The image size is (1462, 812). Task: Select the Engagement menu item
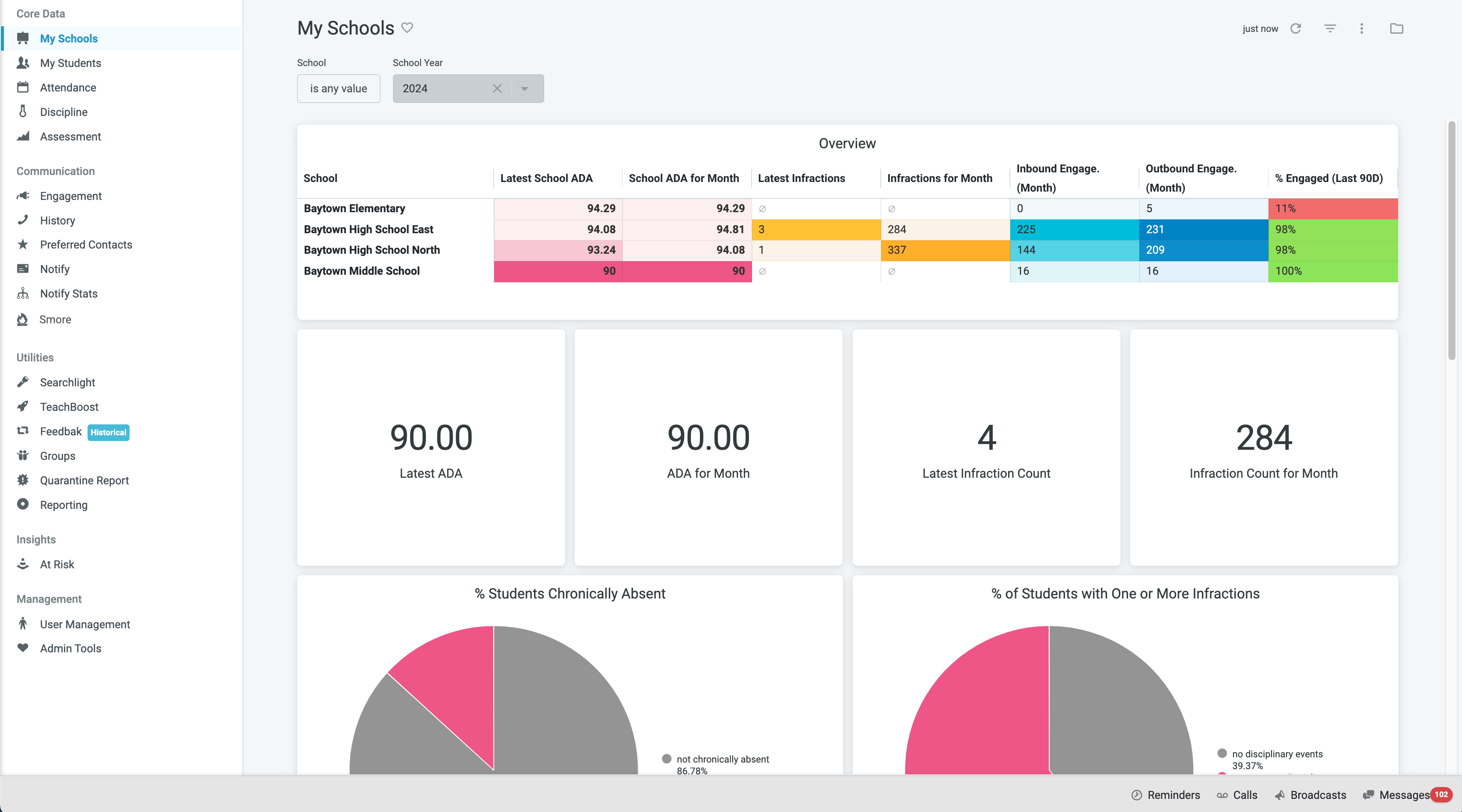70,196
